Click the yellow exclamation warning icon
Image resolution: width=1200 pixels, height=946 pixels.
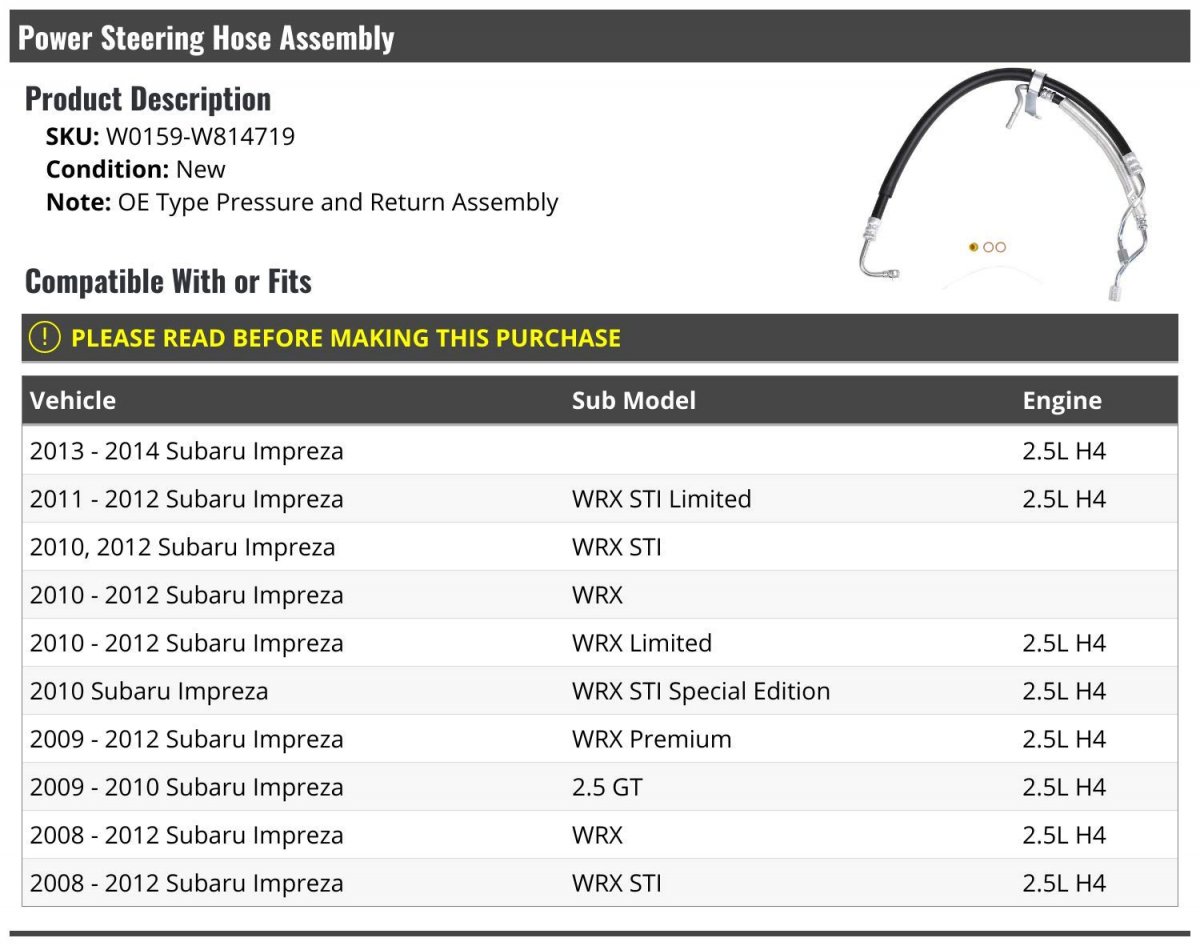pos(44,338)
